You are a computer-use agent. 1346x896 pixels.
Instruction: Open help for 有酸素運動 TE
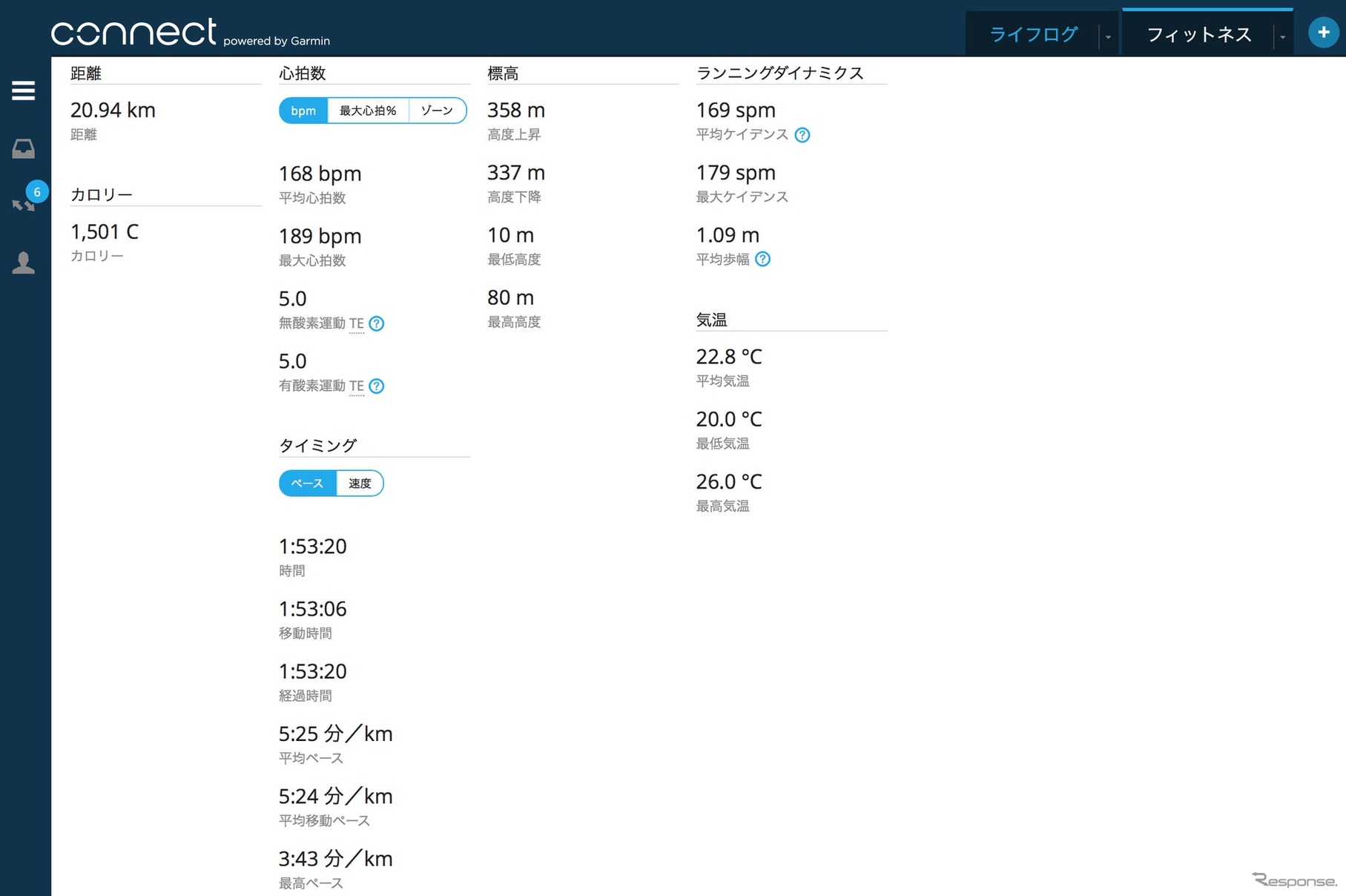pyautogui.click(x=377, y=386)
